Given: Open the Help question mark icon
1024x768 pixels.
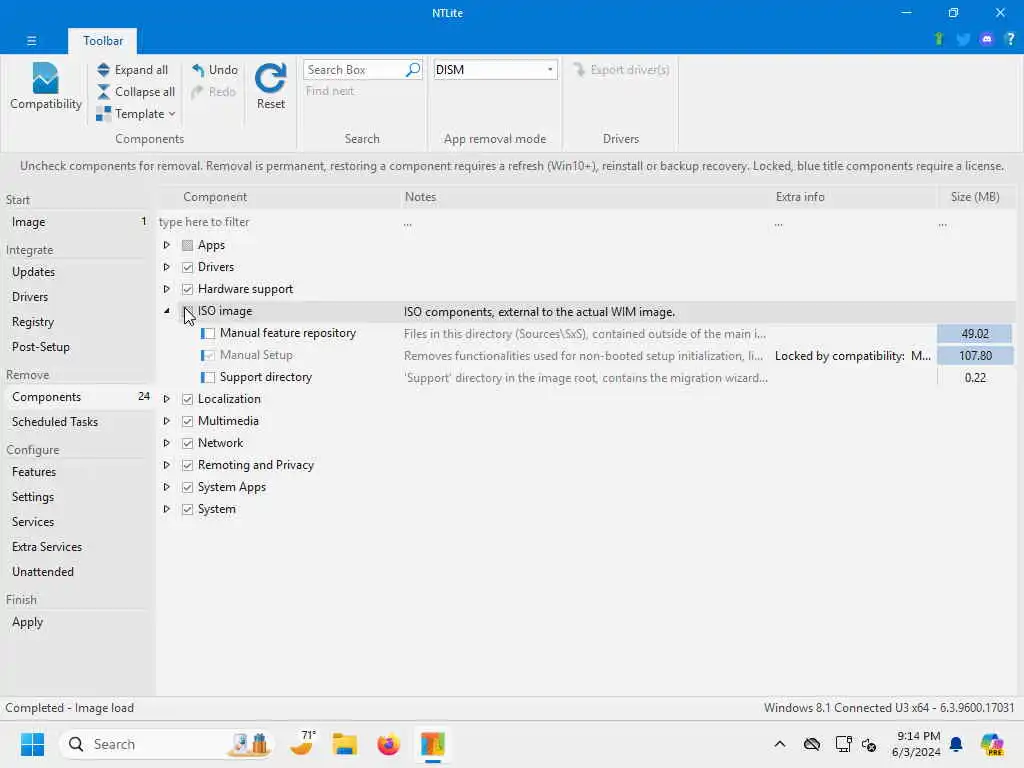Looking at the screenshot, I should coord(1010,39).
